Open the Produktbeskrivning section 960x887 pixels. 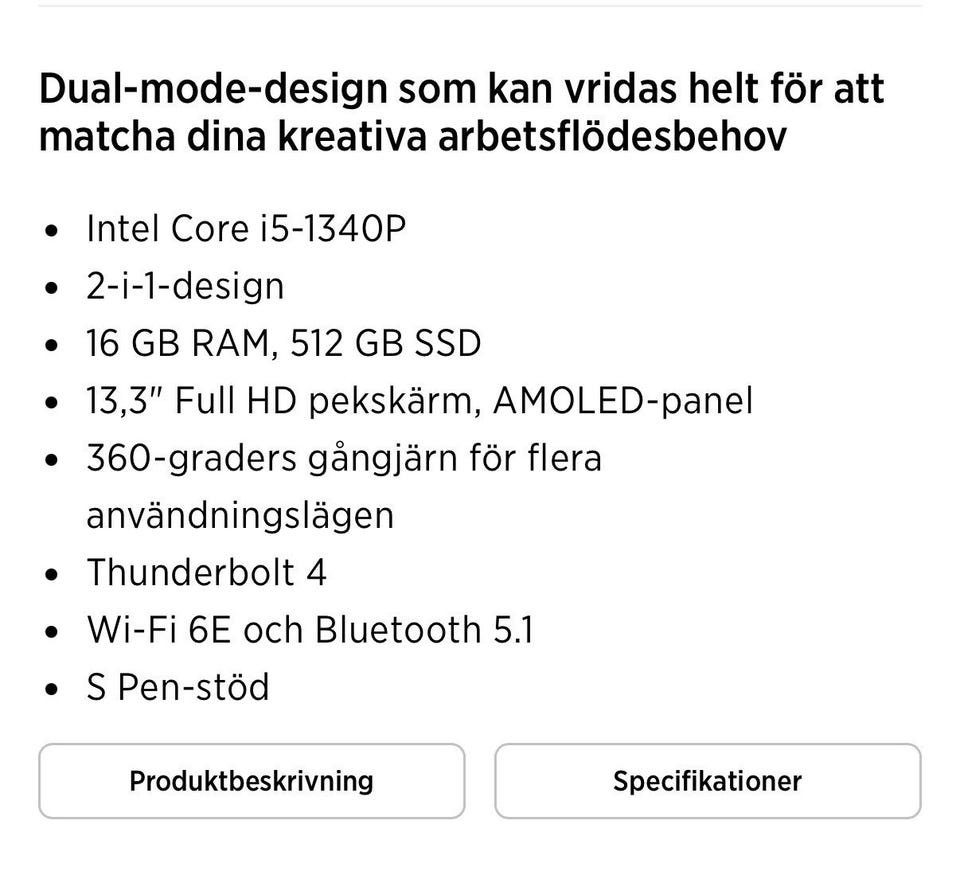point(251,781)
